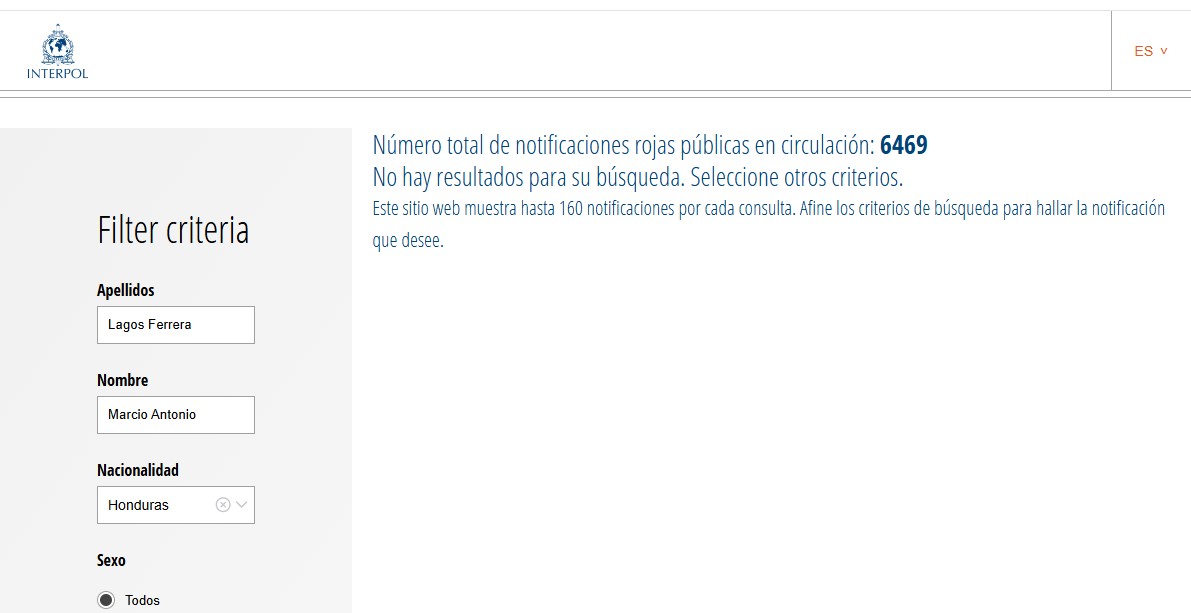Screen dimensions: 1191x613
Task: Click the Nacionalidad field label
Action: coord(137,470)
